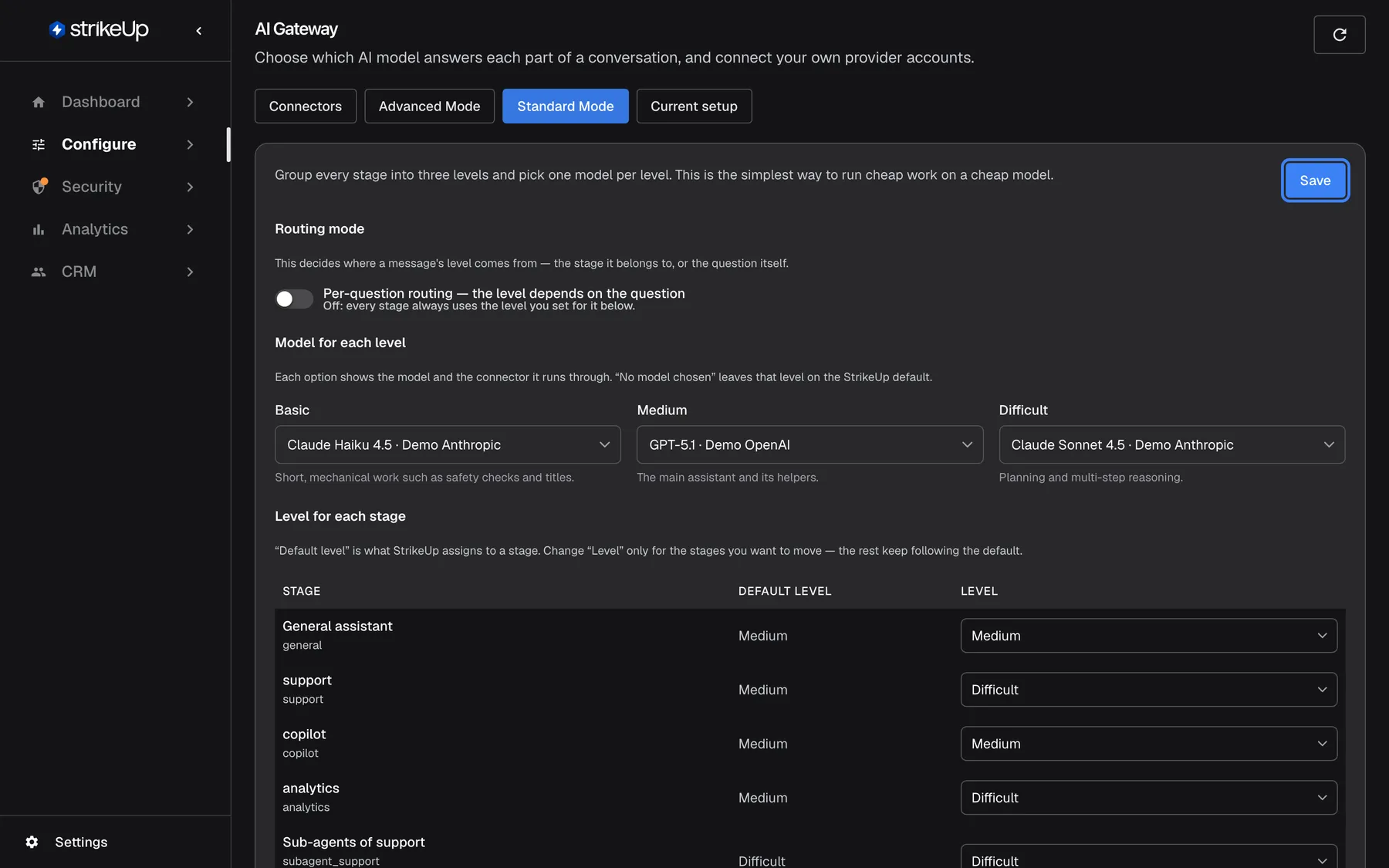The height and width of the screenshot is (868, 1389).
Task: Change level for analytics stage
Action: point(1148,798)
